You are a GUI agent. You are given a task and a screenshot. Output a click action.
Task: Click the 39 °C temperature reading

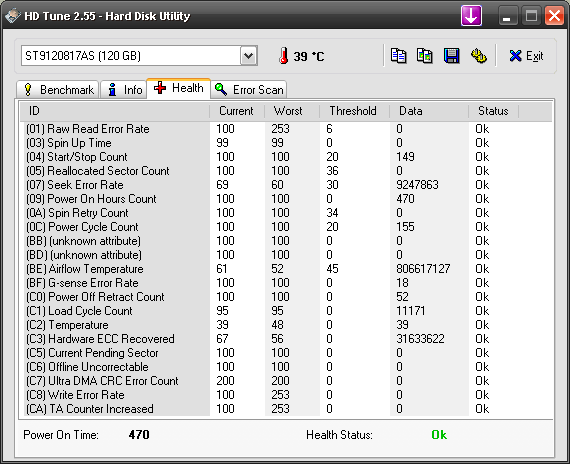309,56
